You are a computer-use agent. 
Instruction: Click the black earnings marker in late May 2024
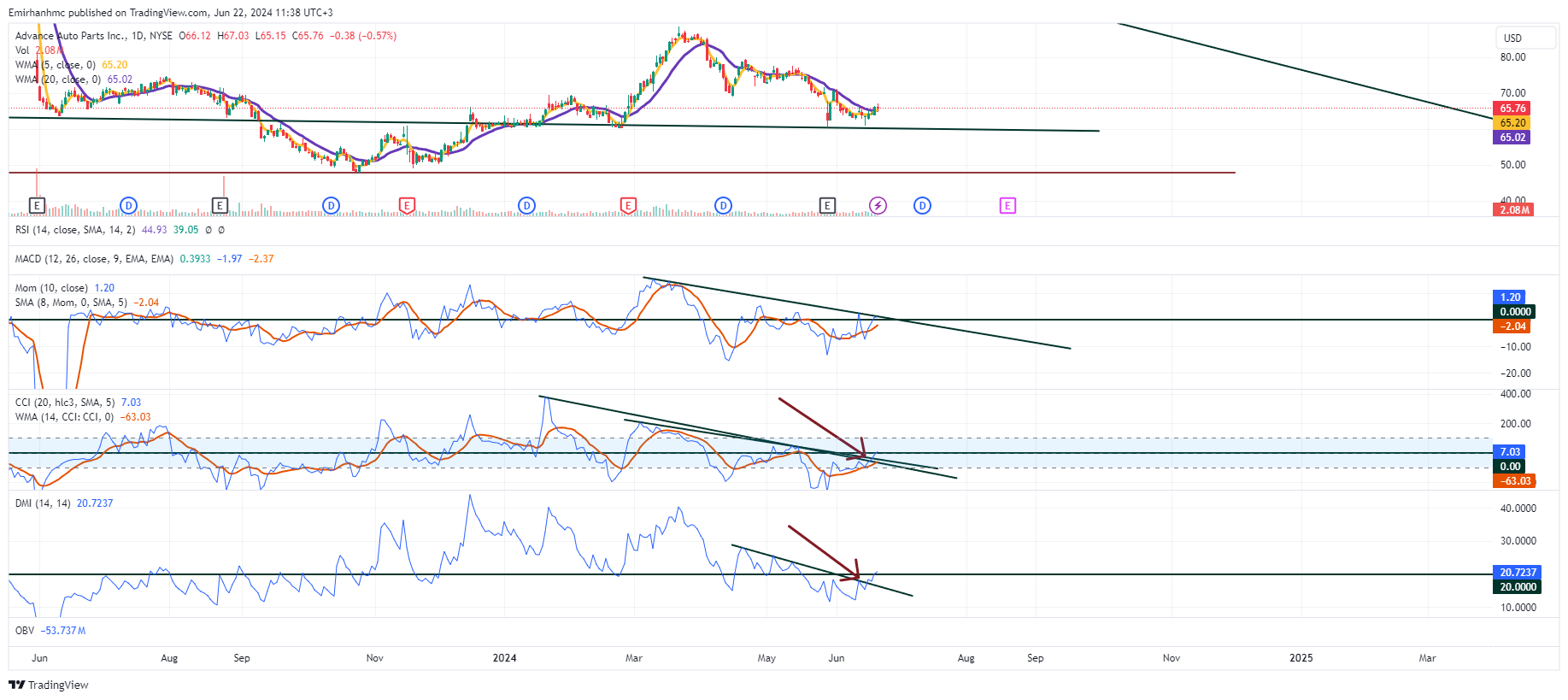click(827, 205)
